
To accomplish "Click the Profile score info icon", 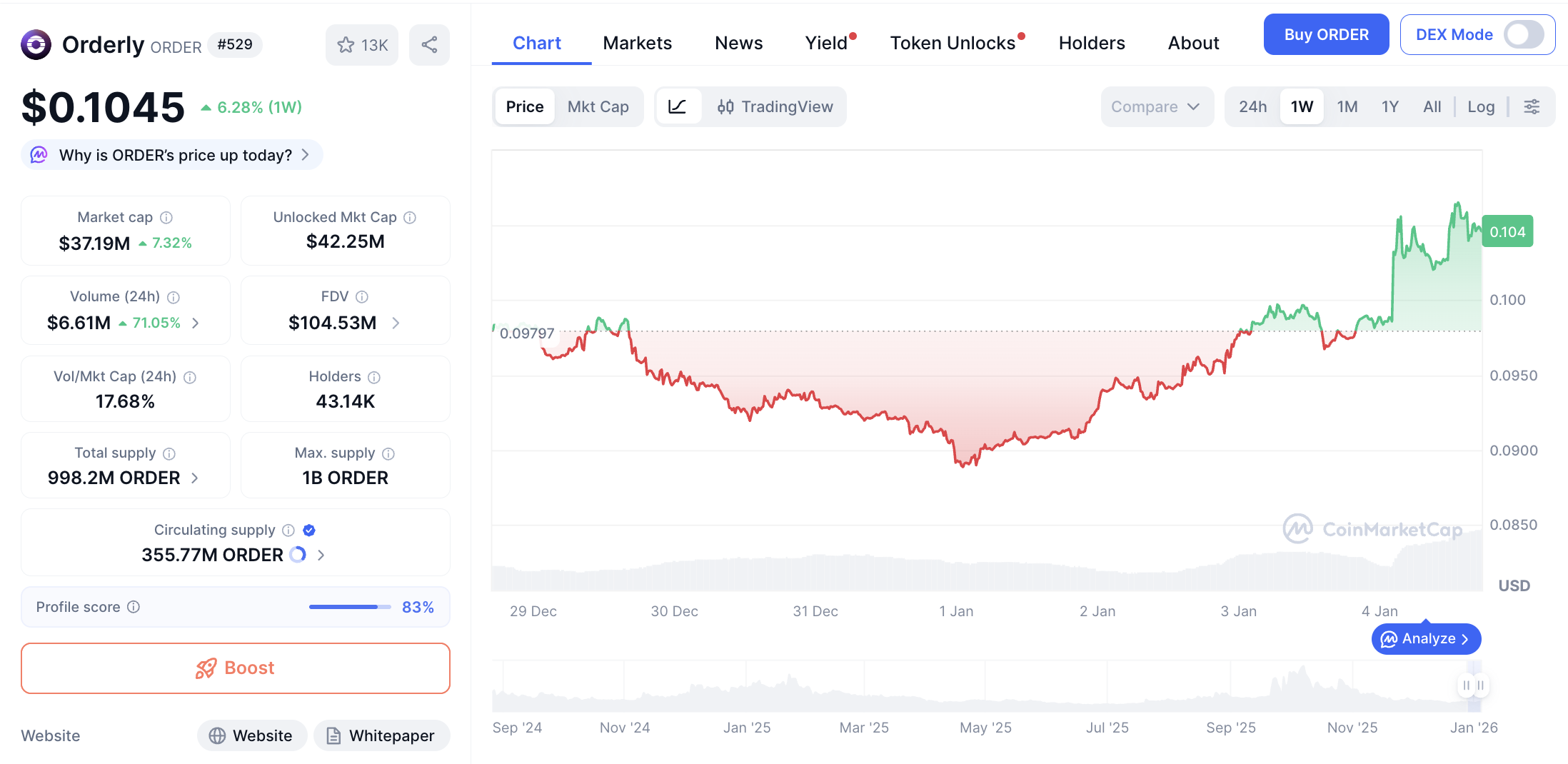I will pyautogui.click(x=134, y=607).
